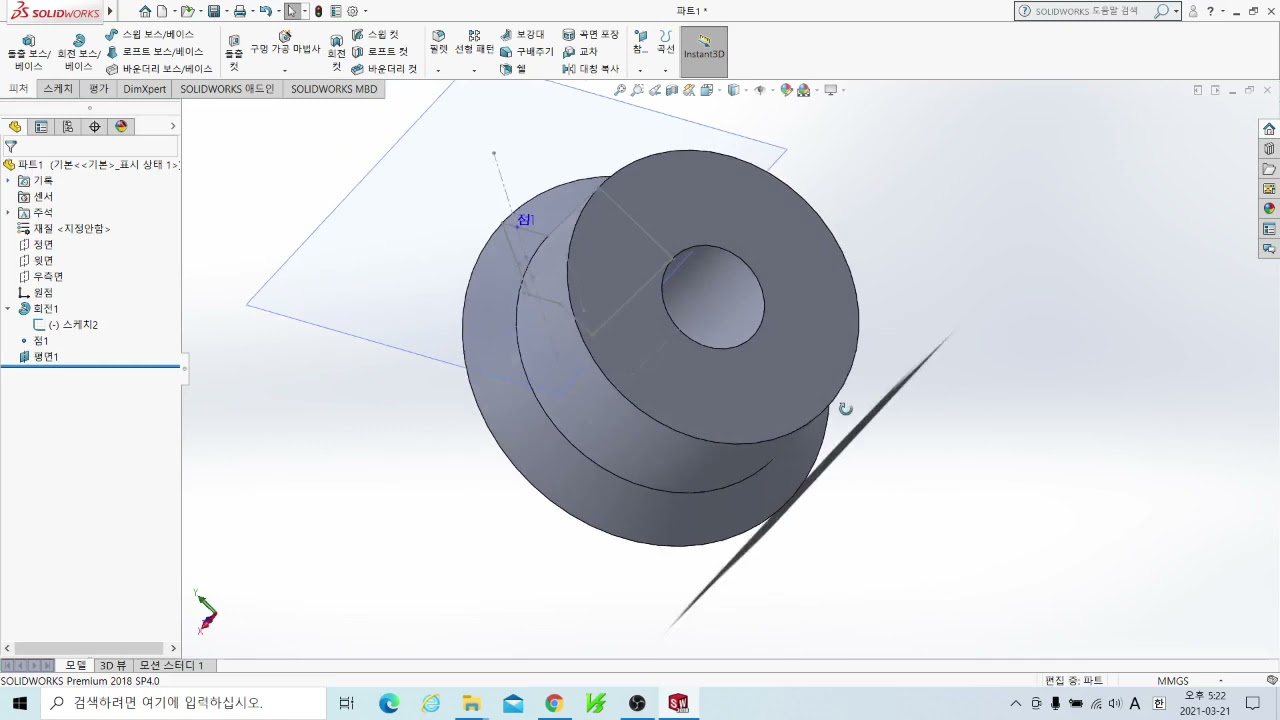Click the Print icon in quick toolbar

click(x=240, y=11)
